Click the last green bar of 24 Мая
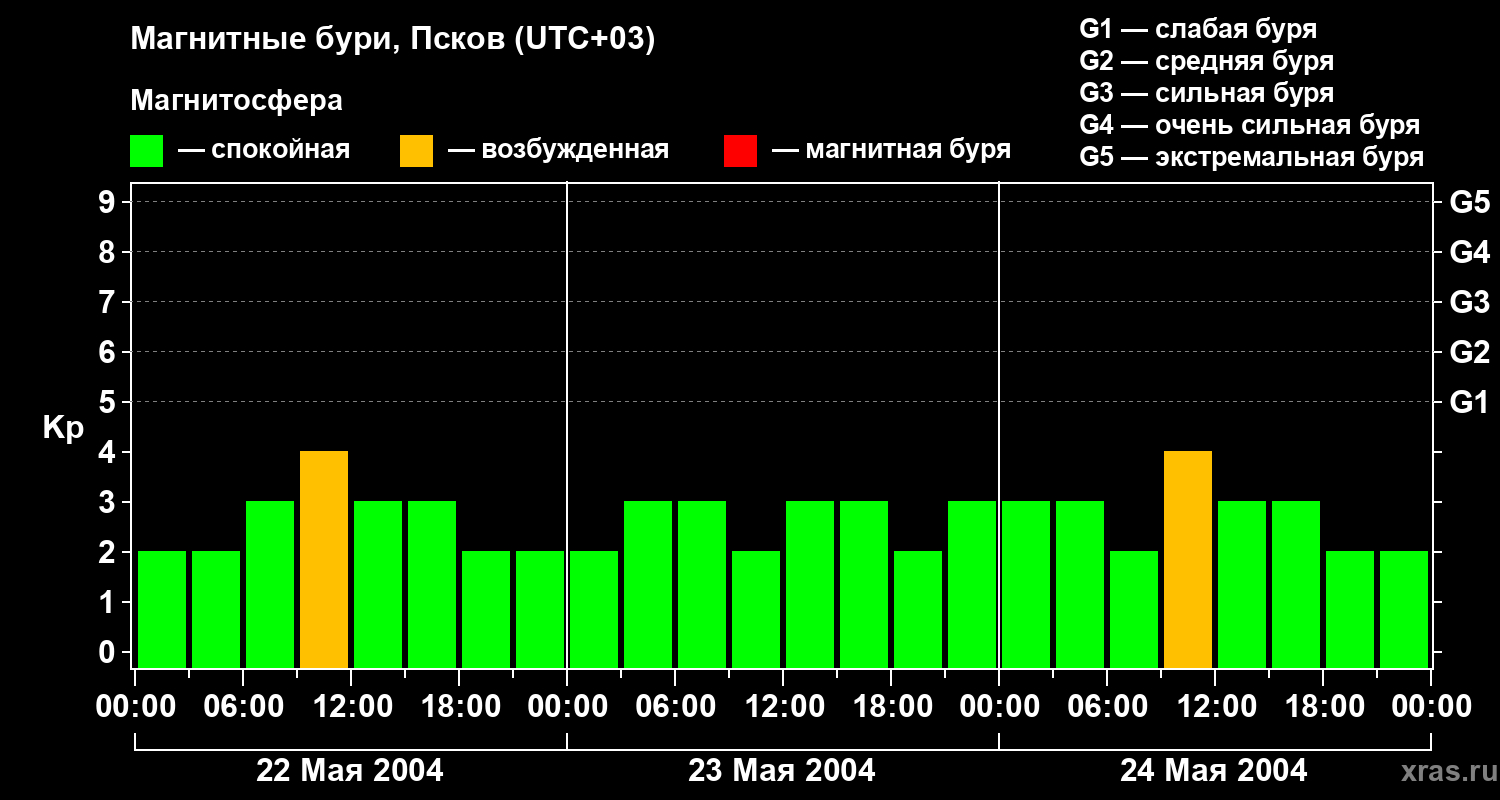The height and width of the screenshot is (800, 1500). [1404, 609]
